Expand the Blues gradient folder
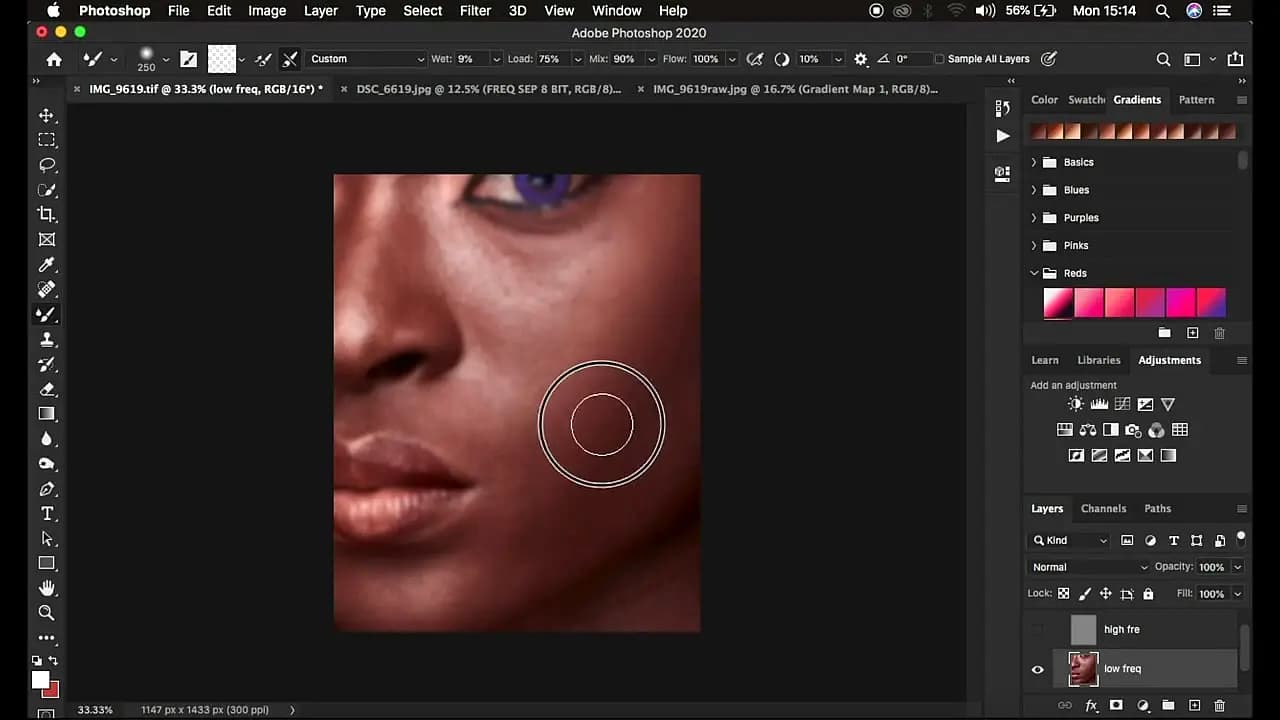This screenshot has height=720, width=1280. click(x=1034, y=190)
